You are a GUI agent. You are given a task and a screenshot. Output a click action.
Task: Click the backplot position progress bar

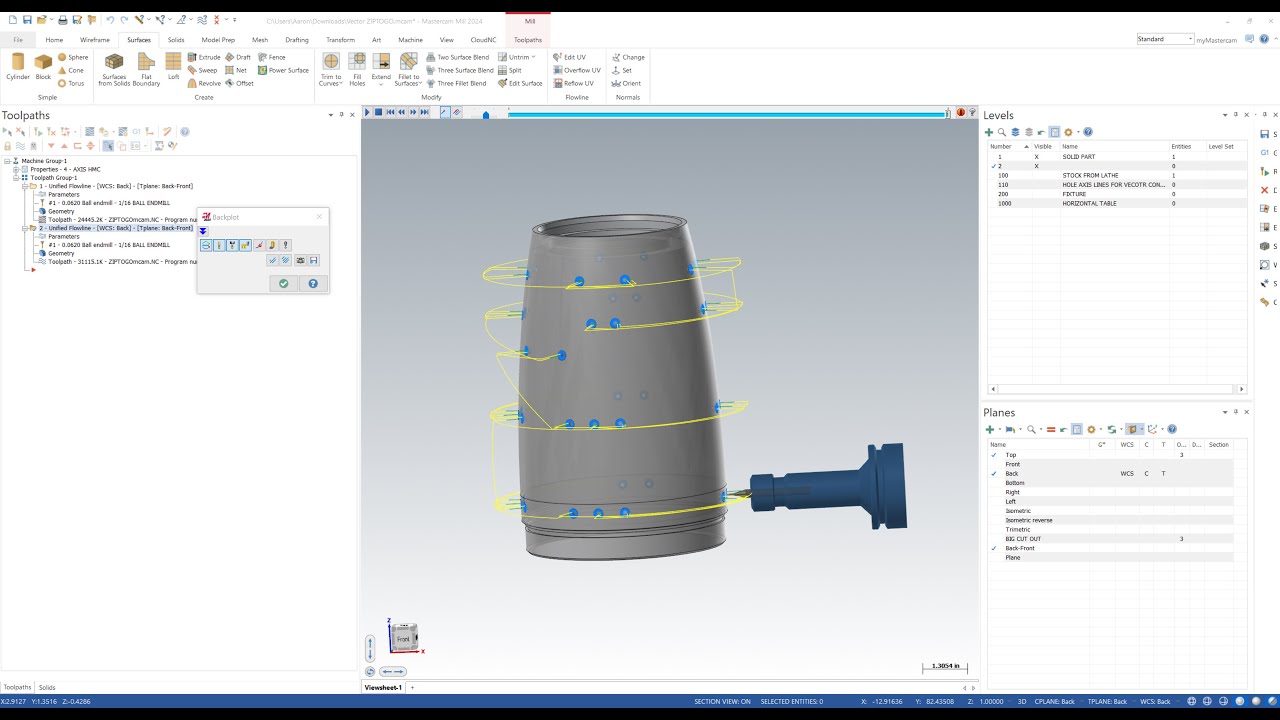727,114
